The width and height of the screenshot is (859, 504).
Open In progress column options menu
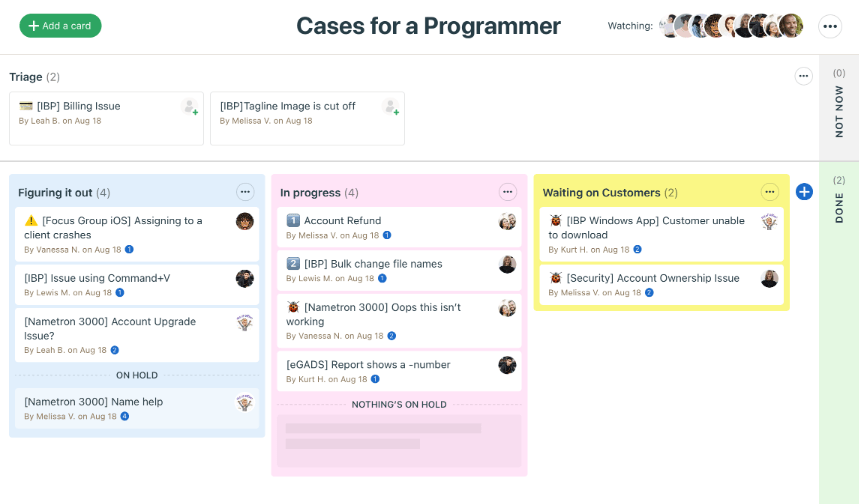[507, 192]
